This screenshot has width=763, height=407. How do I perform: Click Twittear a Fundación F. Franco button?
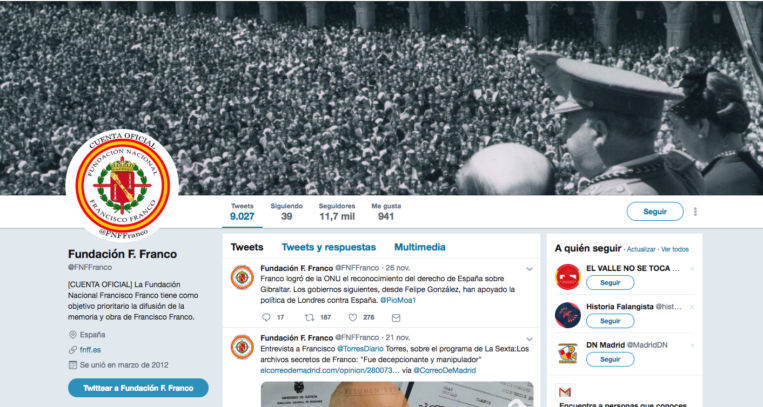click(138, 388)
